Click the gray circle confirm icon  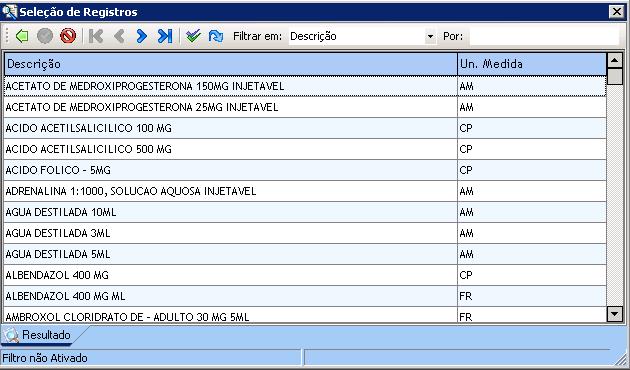coord(45,36)
